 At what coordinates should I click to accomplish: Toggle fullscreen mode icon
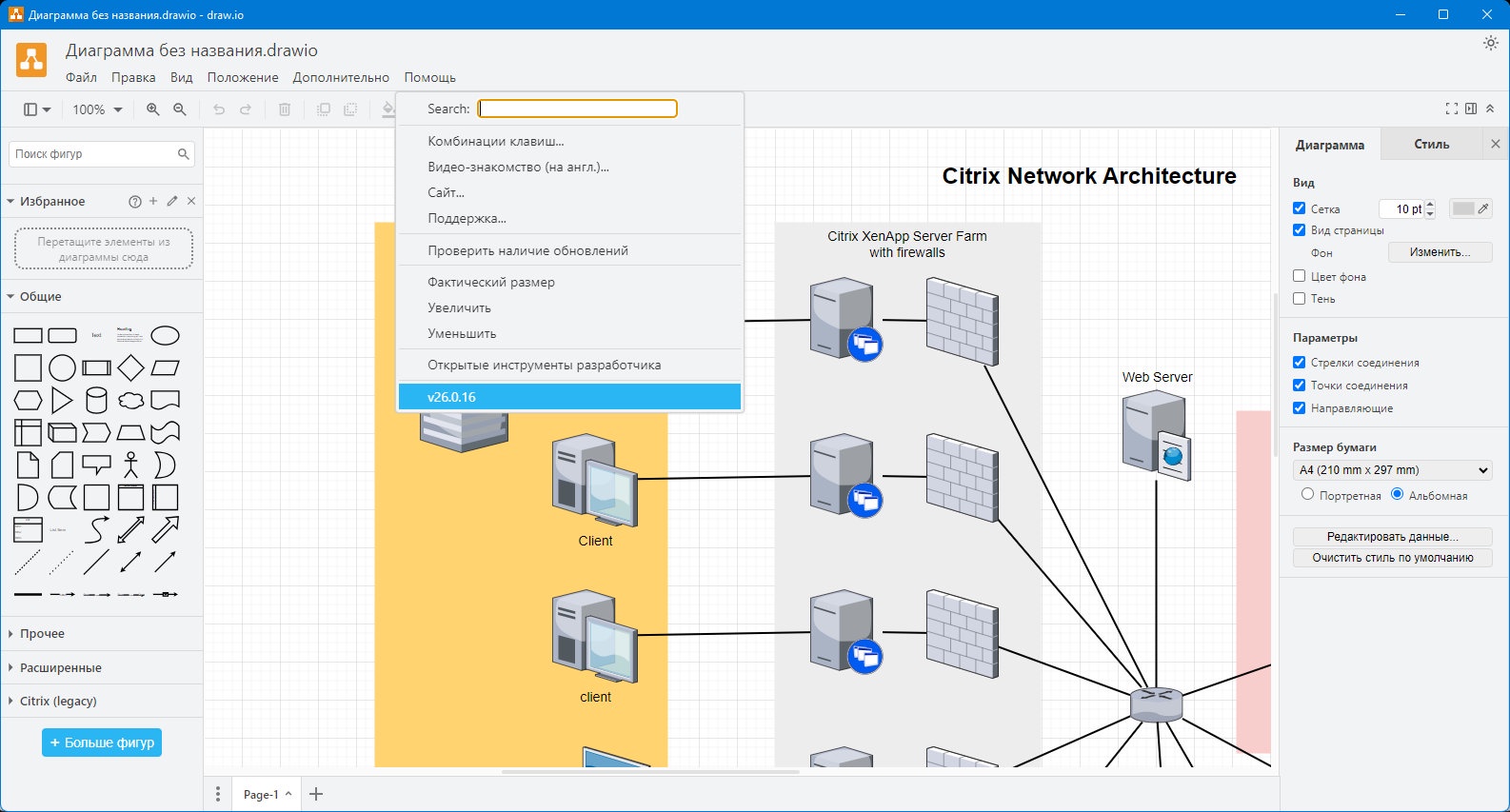click(1451, 109)
